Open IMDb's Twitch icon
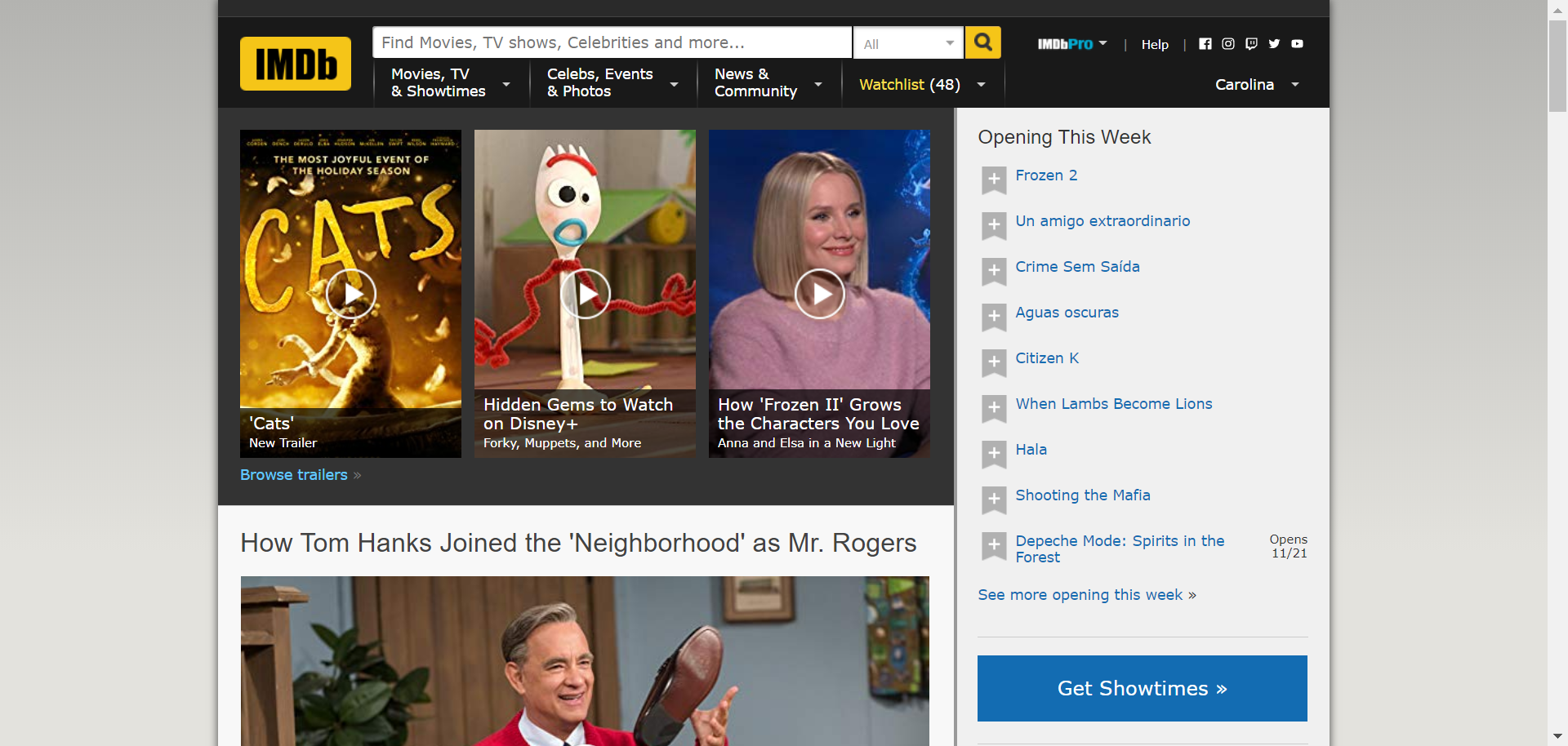 tap(1250, 44)
